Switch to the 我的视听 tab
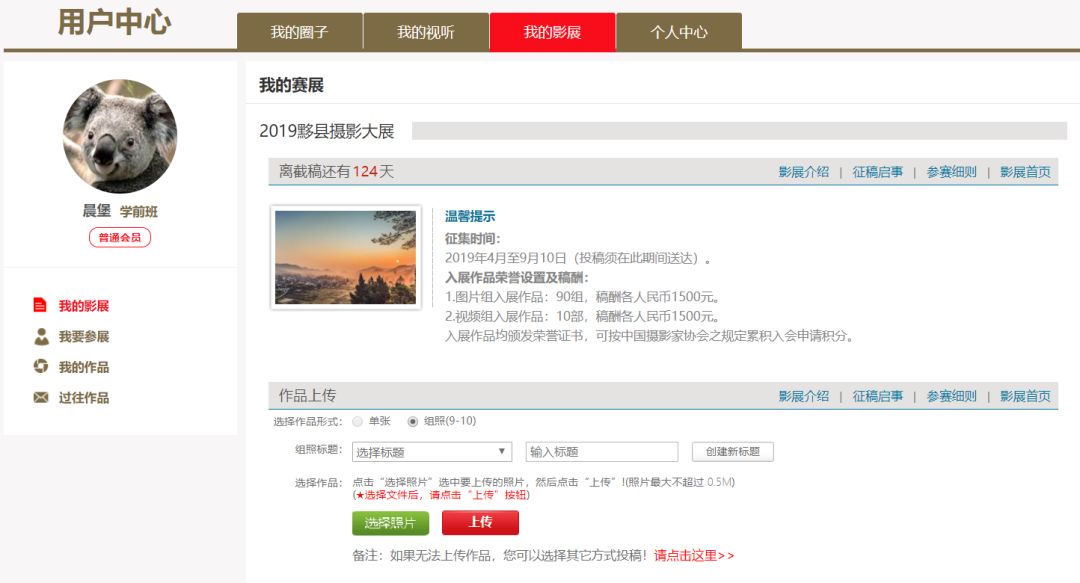 coord(426,32)
